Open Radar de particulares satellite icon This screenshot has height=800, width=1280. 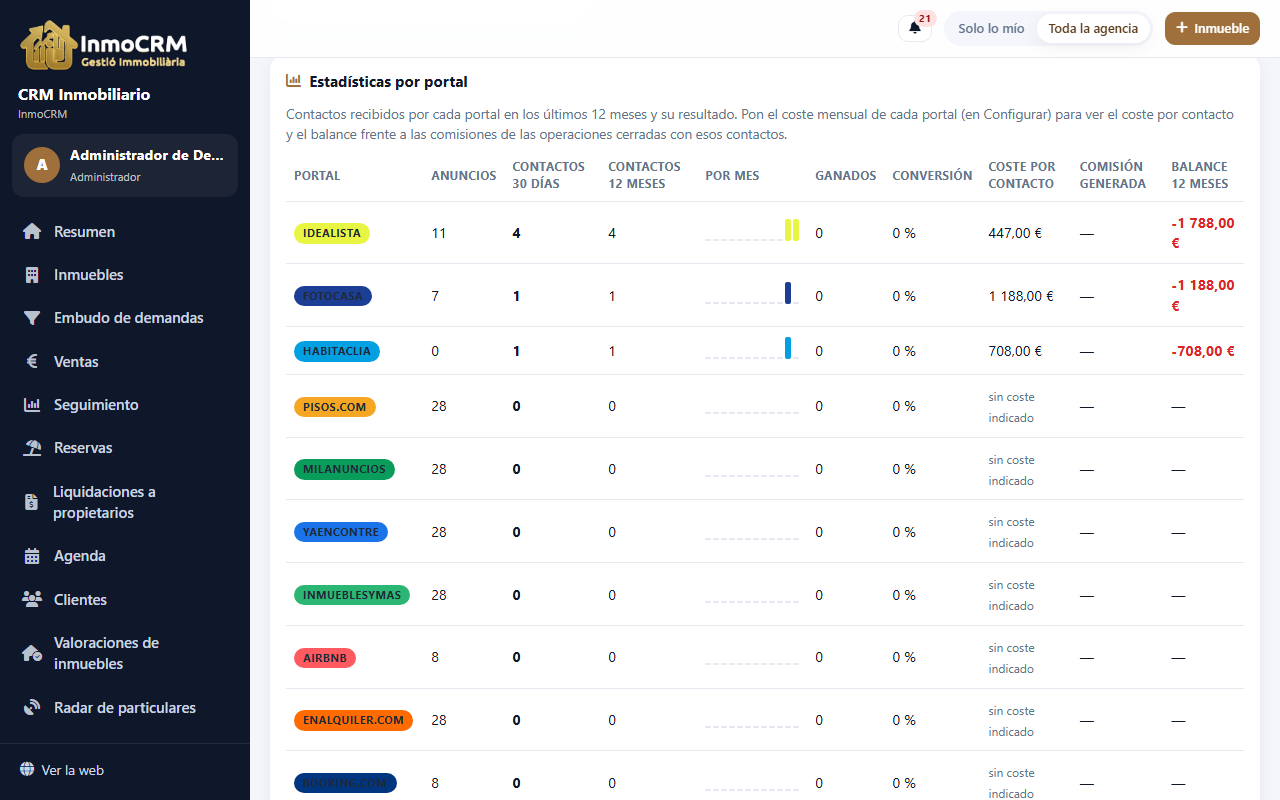[32, 708]
